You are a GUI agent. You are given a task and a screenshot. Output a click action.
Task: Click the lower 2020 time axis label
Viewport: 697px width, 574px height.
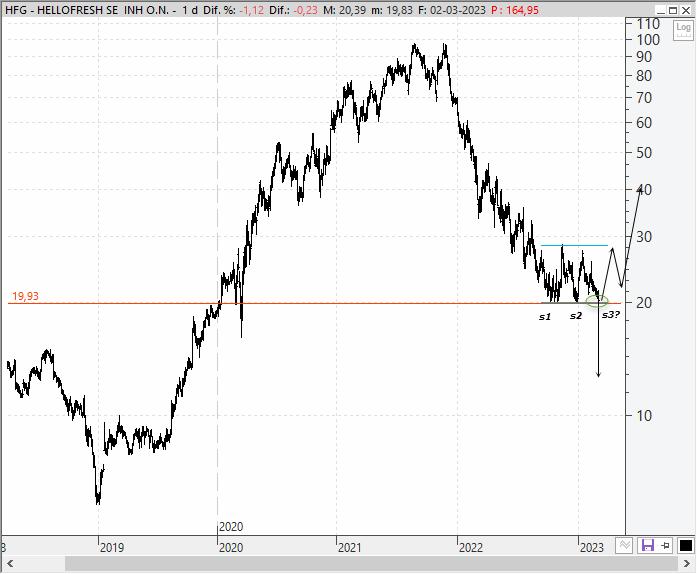pyautogui.click(x=231, y=547)
